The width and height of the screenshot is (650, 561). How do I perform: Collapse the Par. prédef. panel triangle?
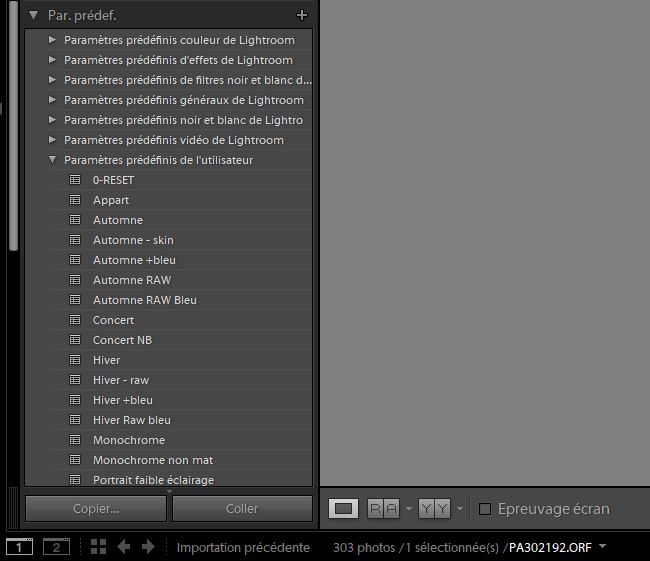pyautogui.click(x=34, y=16)
